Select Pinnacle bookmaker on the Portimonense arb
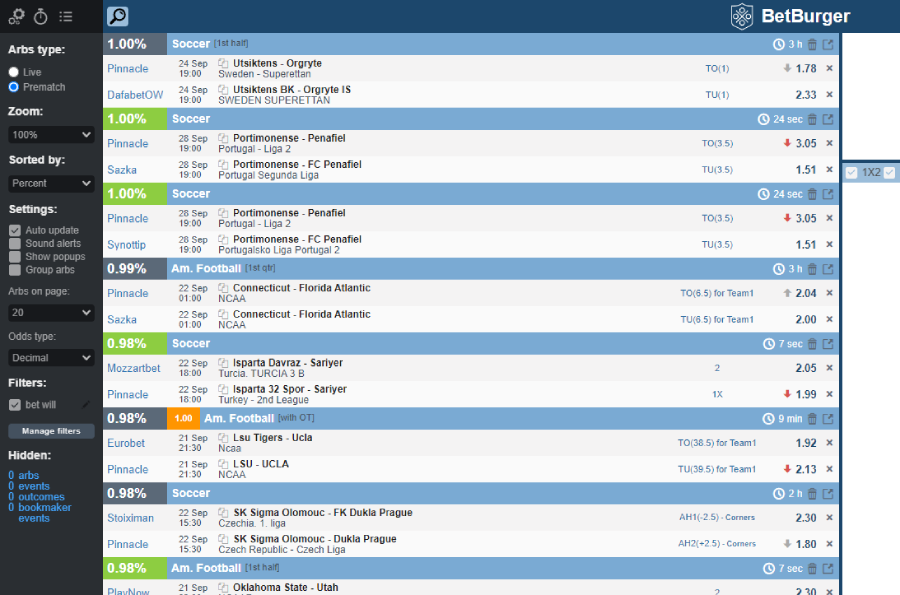The height and width of the screenshot is (595, 900). 127,143
